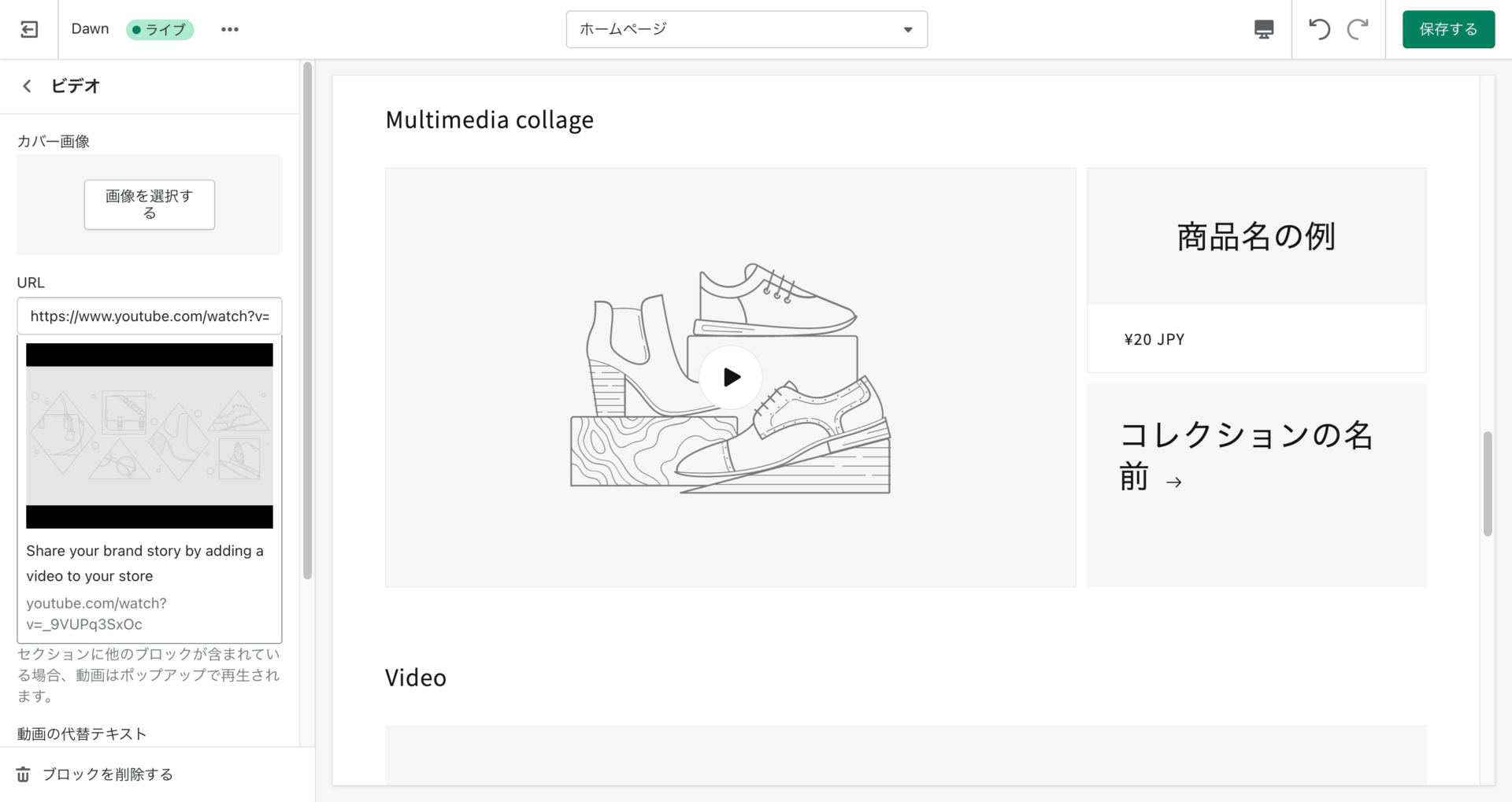Open the ホームページ page selector dropdown

point(746,29)
